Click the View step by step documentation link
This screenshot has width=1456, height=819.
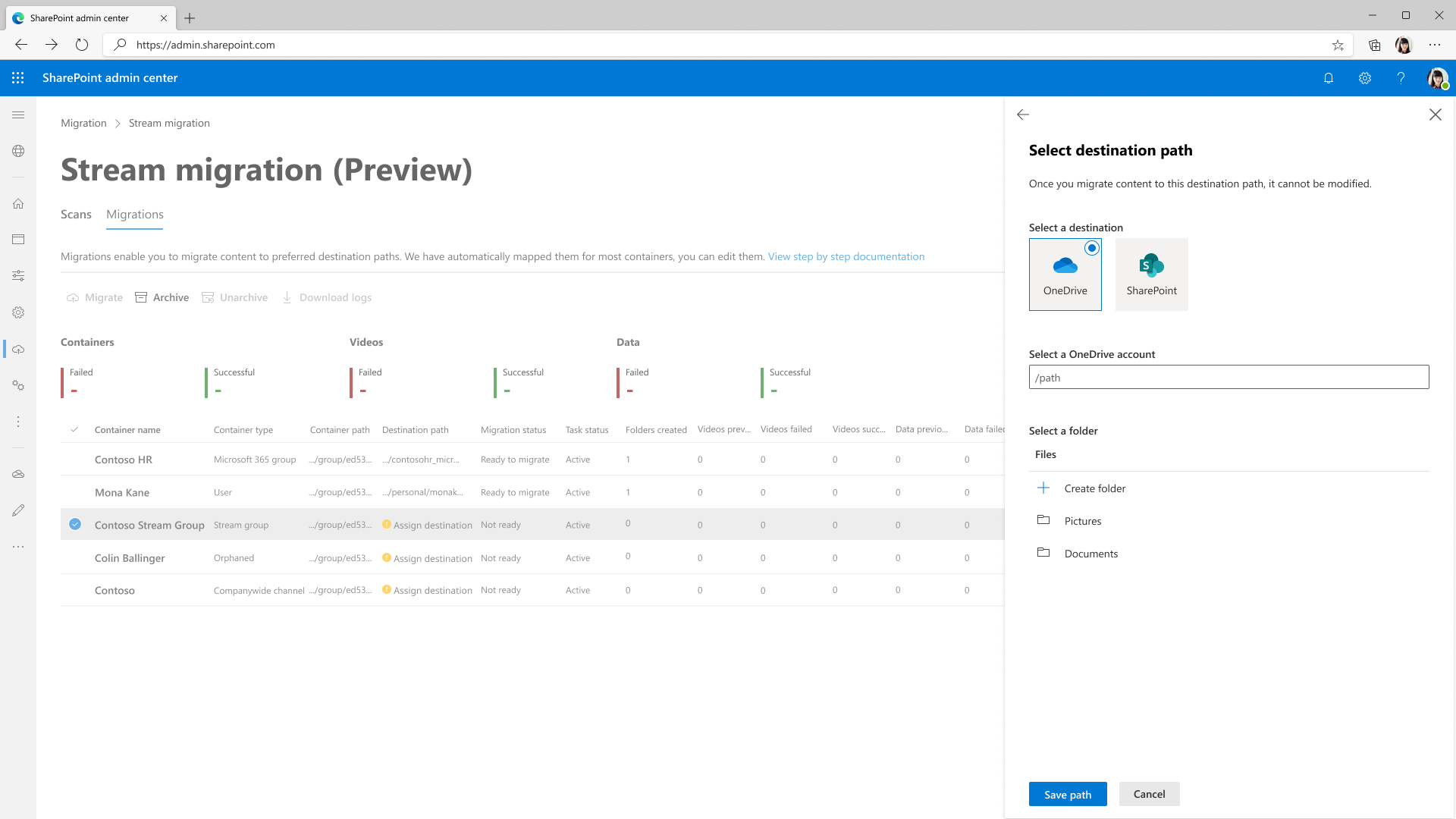pos(845,256)
